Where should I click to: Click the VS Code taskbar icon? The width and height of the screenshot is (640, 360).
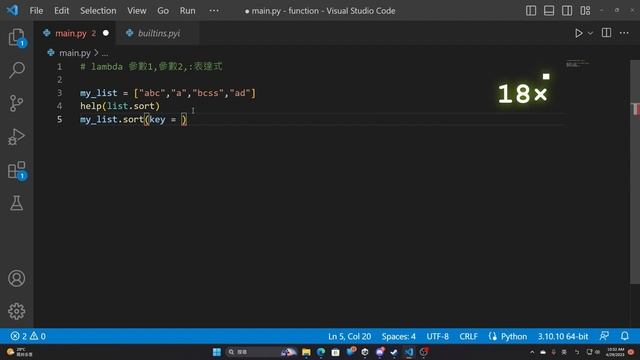point(409,352)
